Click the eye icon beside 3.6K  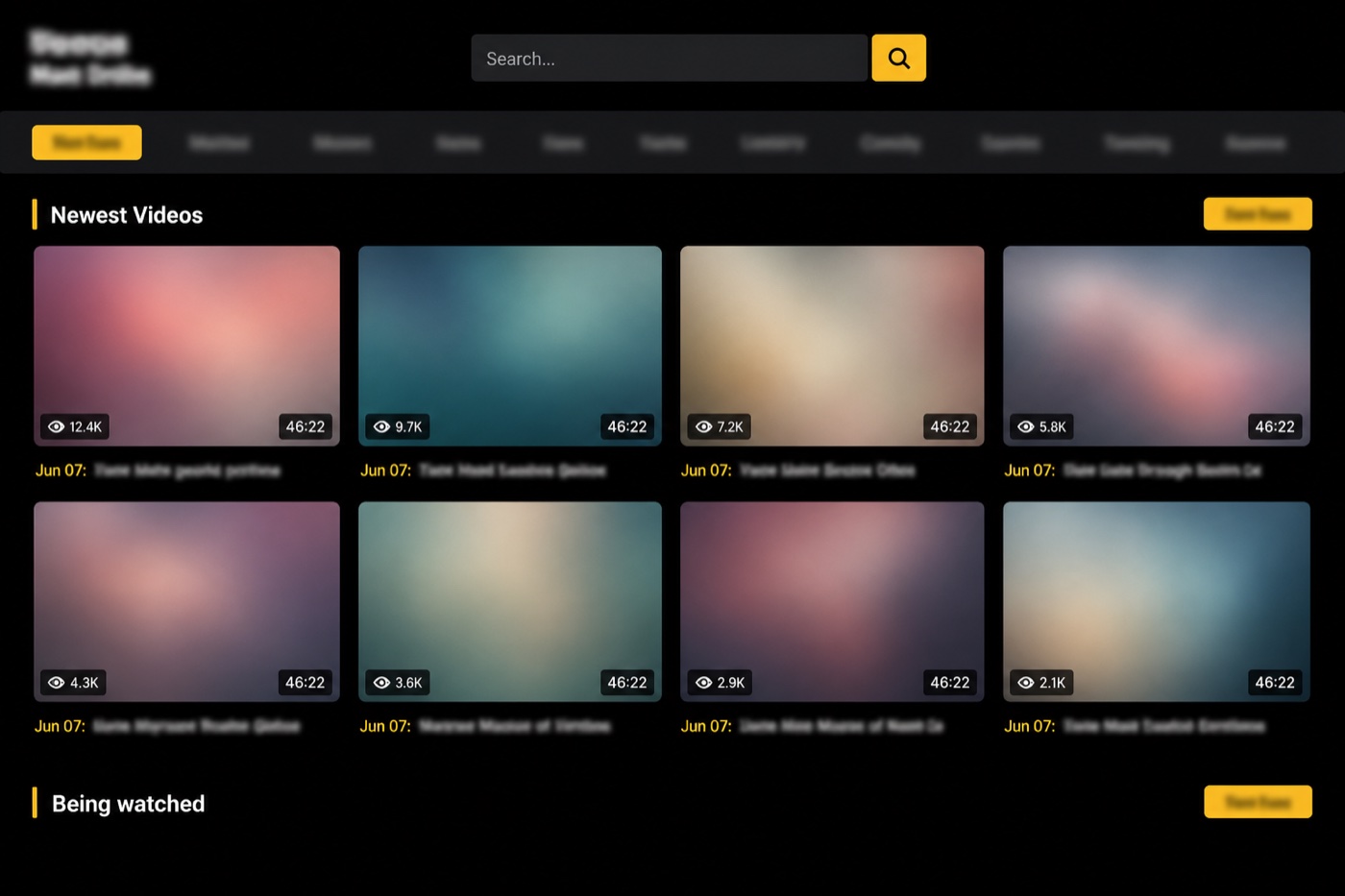[381, 683]
